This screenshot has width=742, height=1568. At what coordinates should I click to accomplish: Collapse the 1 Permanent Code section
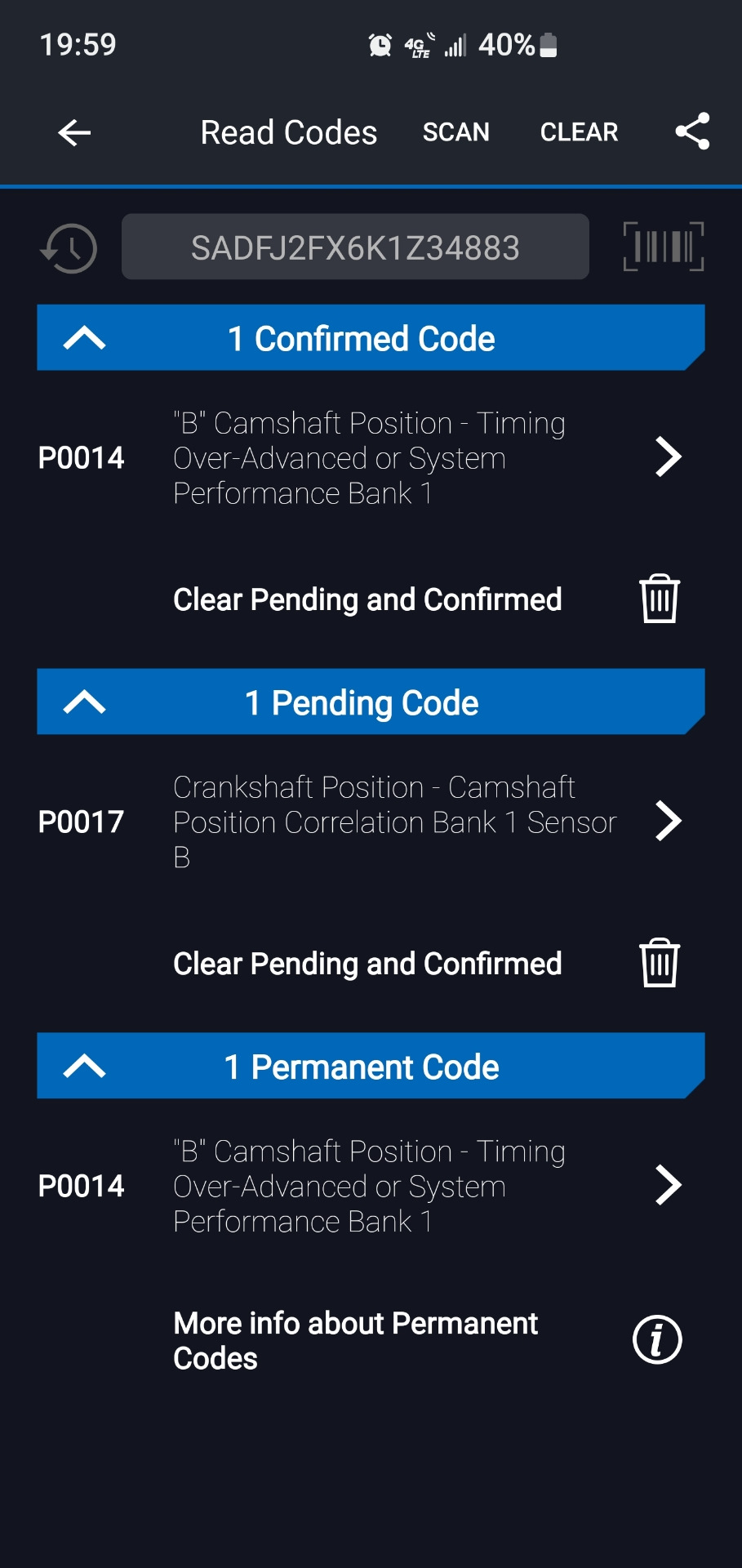click(85, 1067)
